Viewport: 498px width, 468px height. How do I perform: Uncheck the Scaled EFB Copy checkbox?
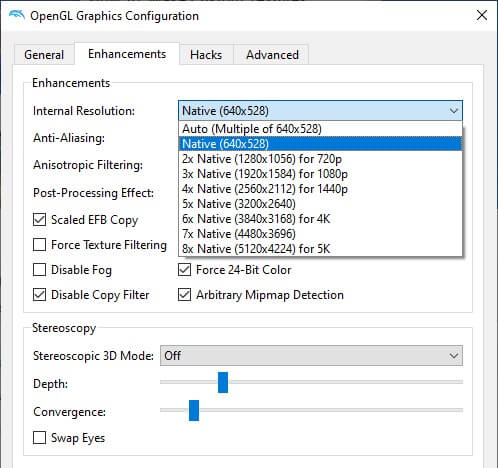(x=39, y=220)
